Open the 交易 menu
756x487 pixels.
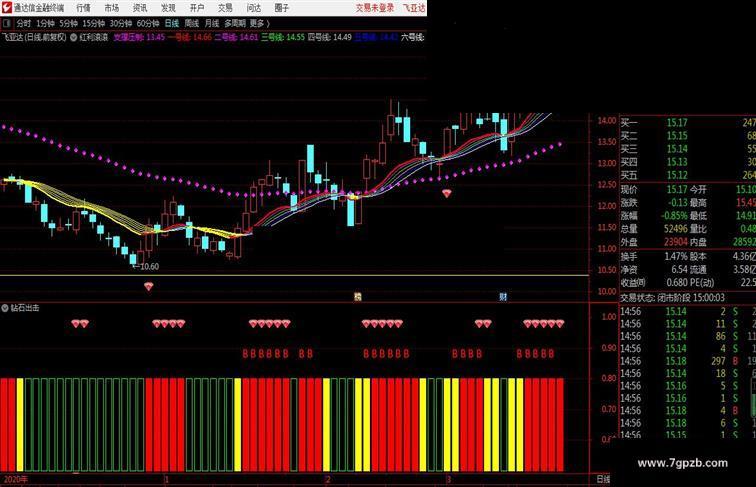point(225,8)
